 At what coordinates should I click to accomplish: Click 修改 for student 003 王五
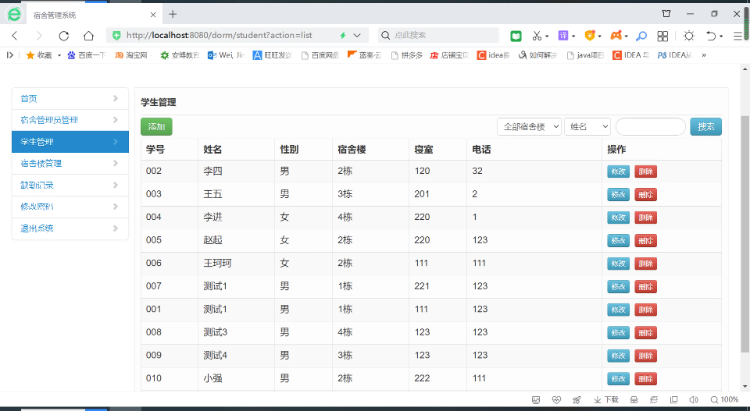[618, 194]
